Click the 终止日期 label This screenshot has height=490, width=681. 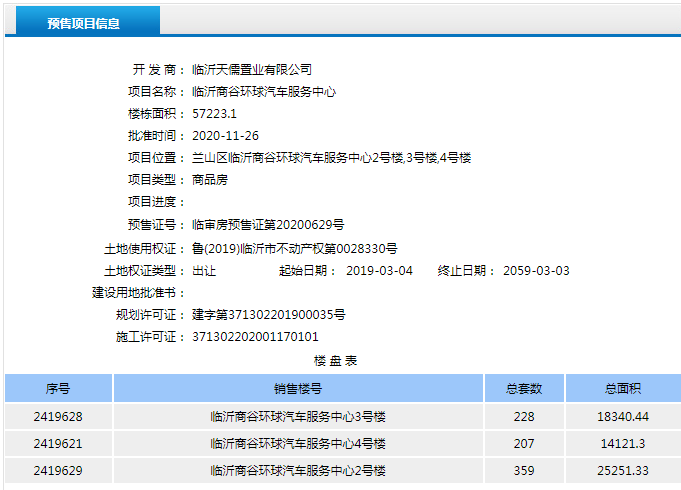(466, 271)
